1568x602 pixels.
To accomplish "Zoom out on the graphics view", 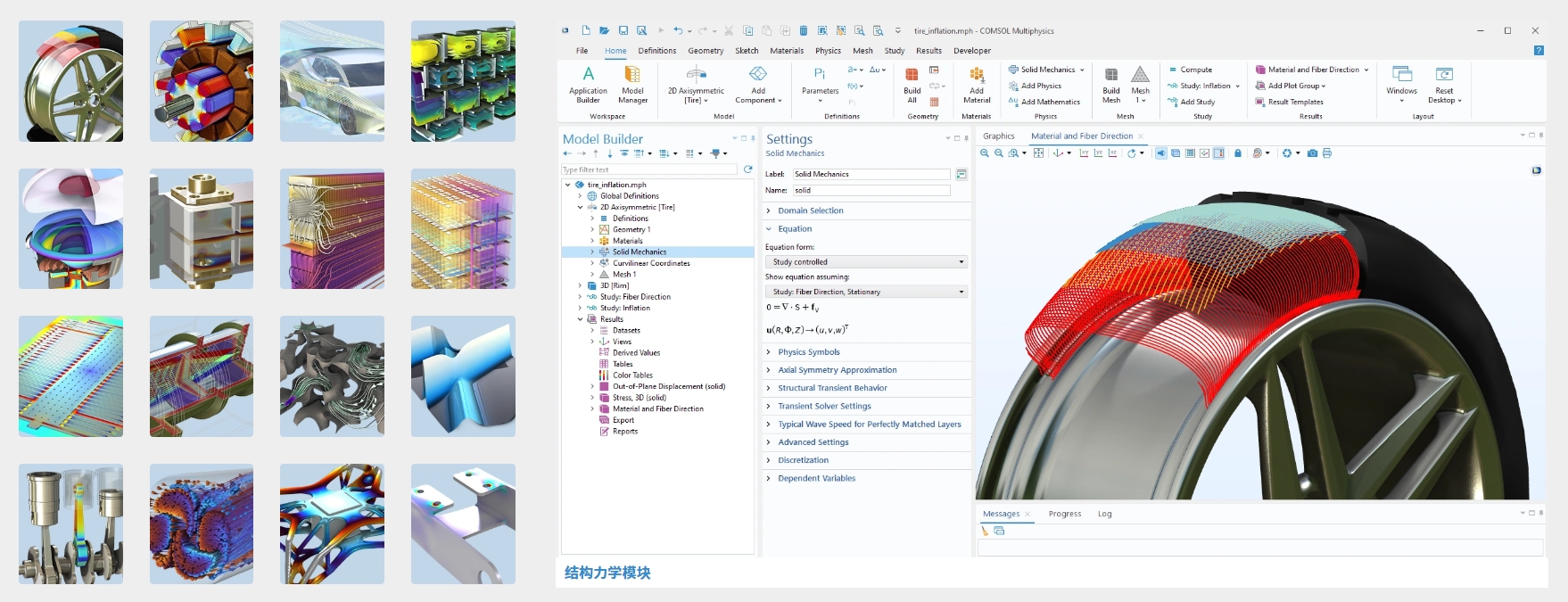I will [x=999, y=153].
